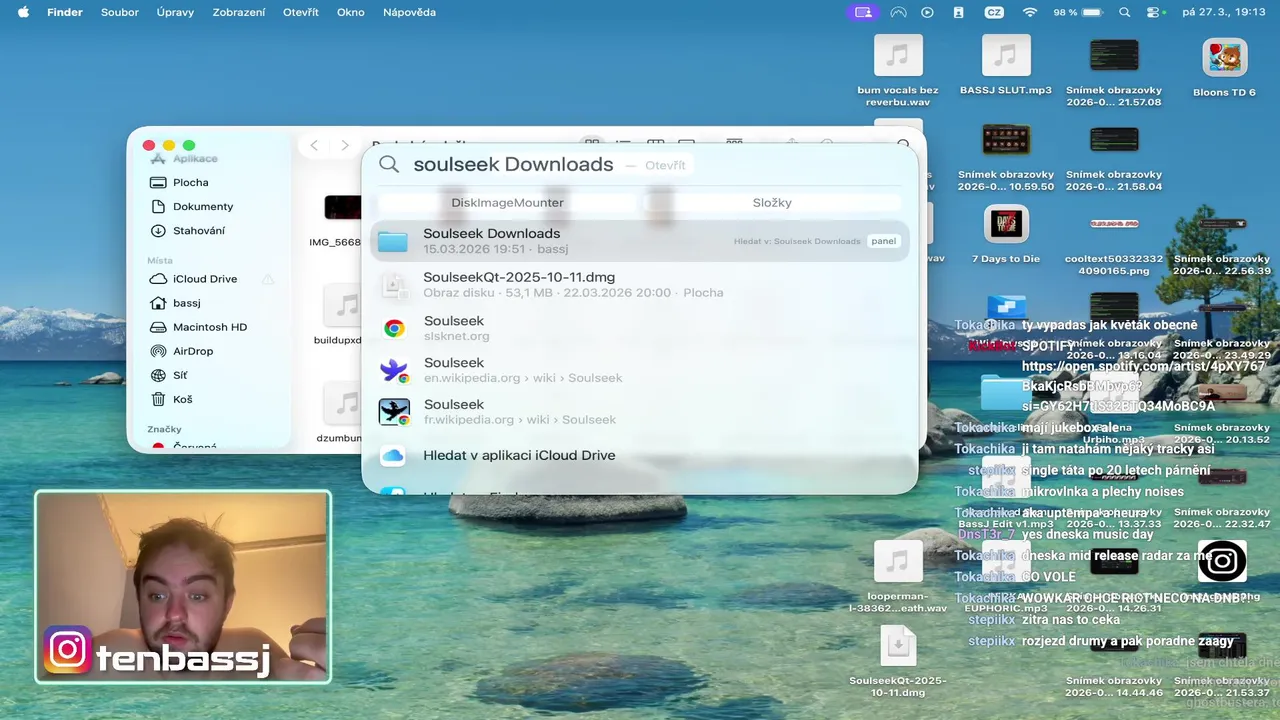Select 7 Days to Die desktop icon
Screen dimensions: 1280x720
1006,225
